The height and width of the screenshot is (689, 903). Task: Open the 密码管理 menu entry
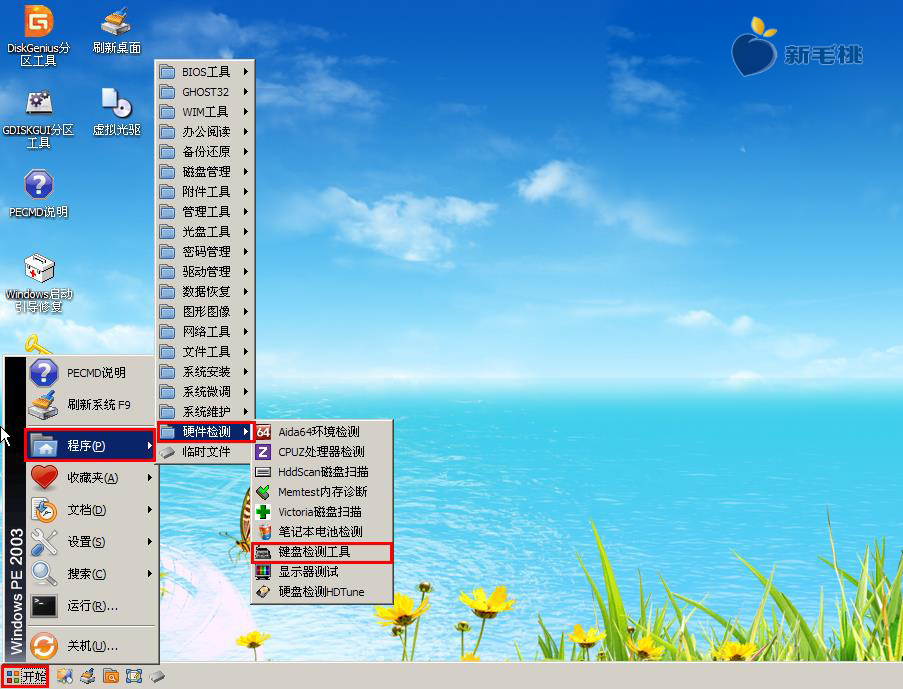(x=205, y=252)
